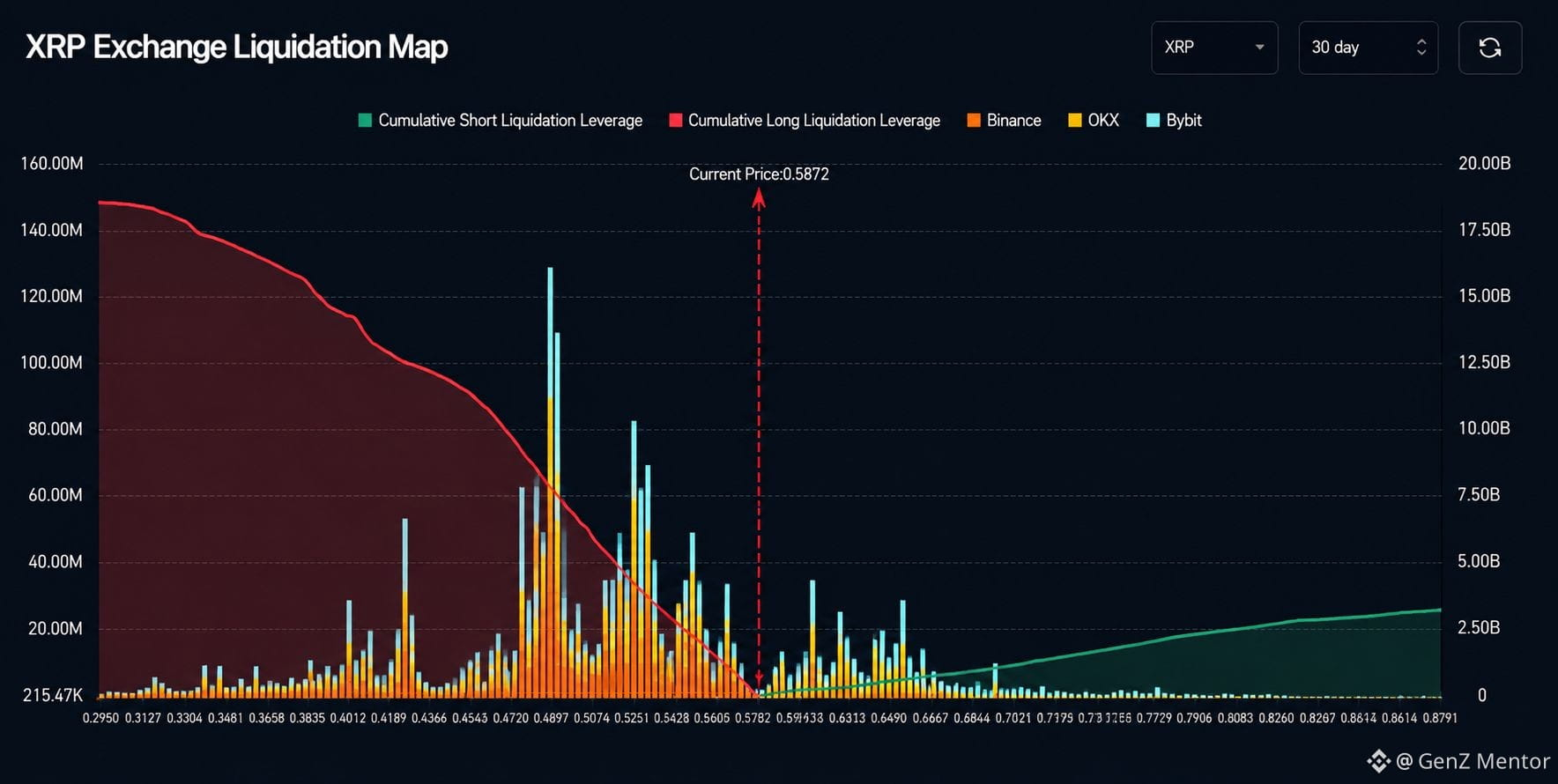Click the cyan Bybit color swatch

tap(1153, 121)
